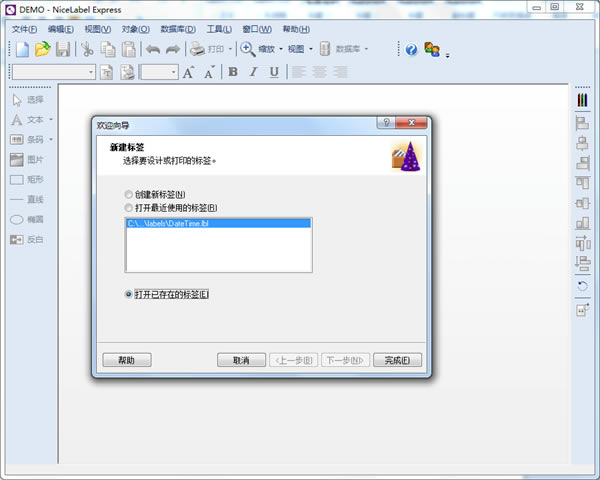The image size is (600, 480).
Task: Choose the Line (直线) tool
Action: point(27,199)
